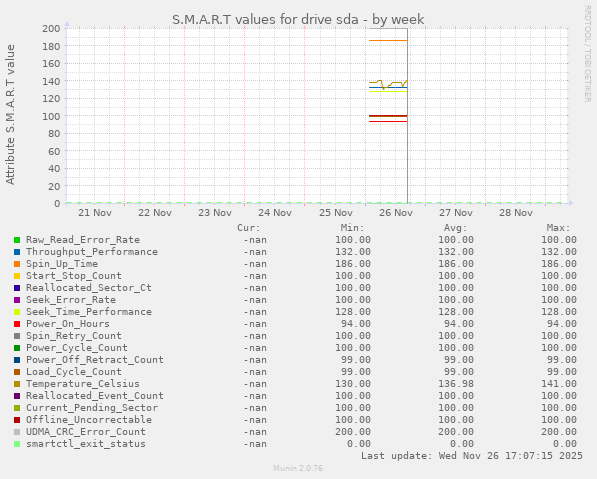Viewport: 597px width, 479px height.
Task: Click the orange Spin_Up_Time line on the graph
Action: pos(388,40)
